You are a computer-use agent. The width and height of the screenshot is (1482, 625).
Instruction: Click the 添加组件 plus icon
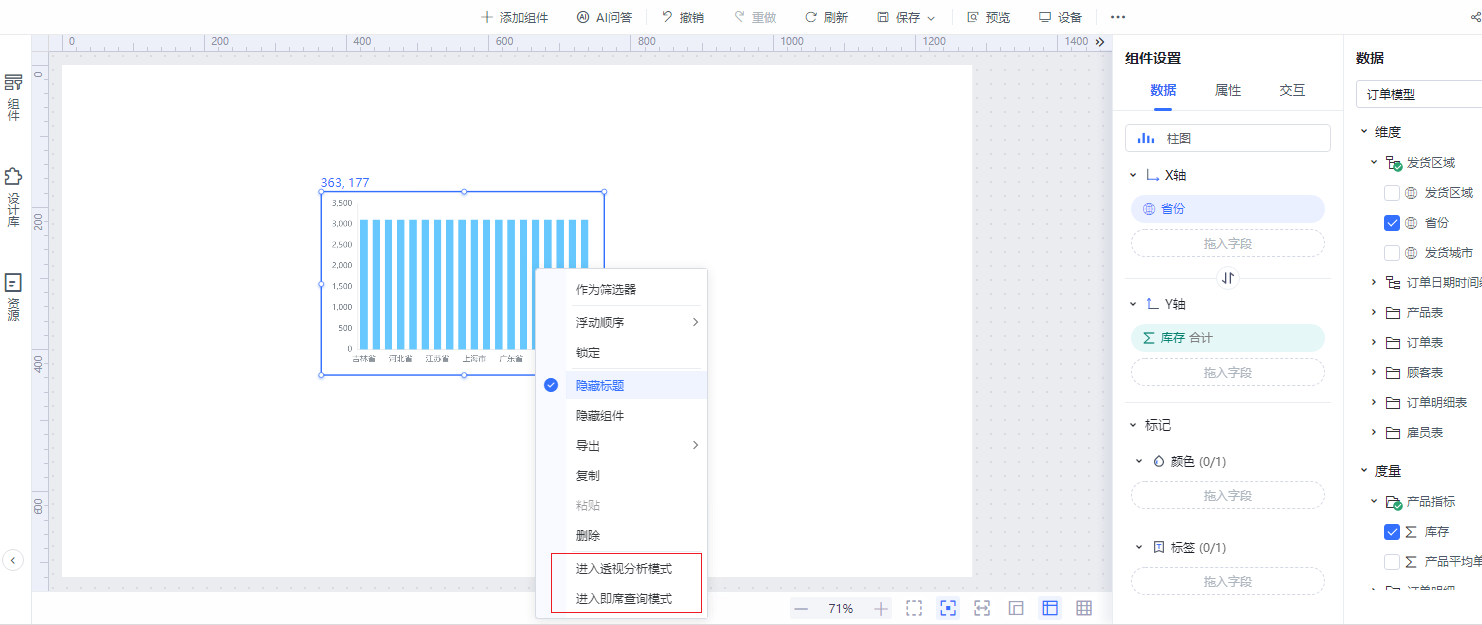click(x=487, y=17)
